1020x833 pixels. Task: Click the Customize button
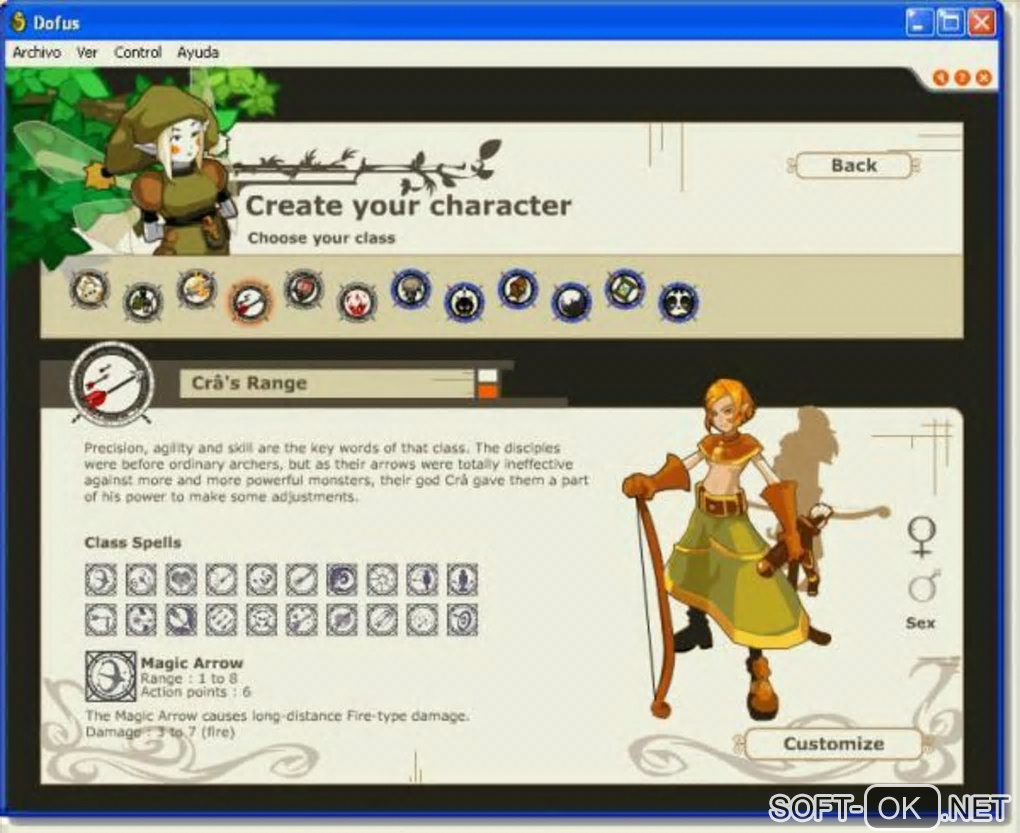[x=834, y=744]
